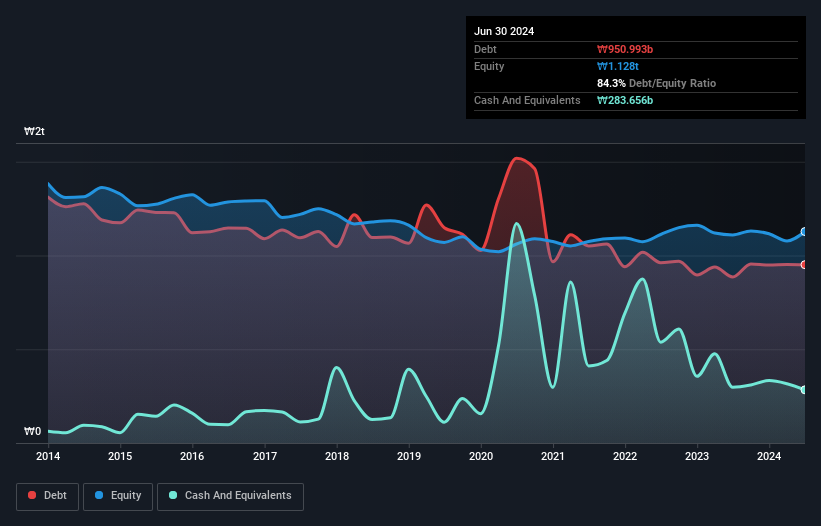Image resolution: width=821 pixels, height=526 pixels.
Task: Click the Equity endpoint marker at Jun 2024
Action: pyautogui.click(x=804, y=232)
